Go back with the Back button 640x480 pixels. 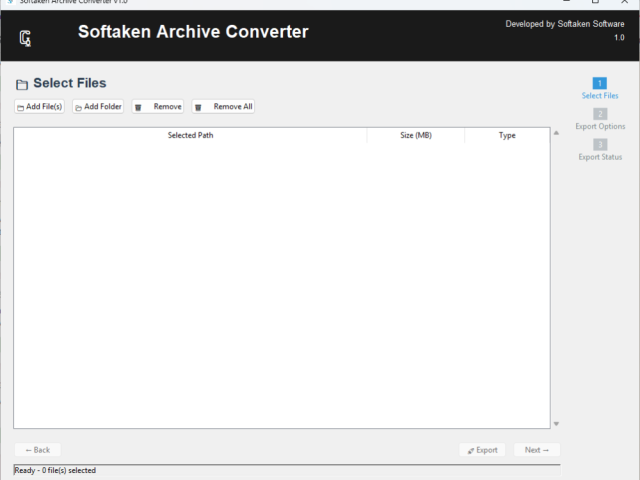click(38, 450)
